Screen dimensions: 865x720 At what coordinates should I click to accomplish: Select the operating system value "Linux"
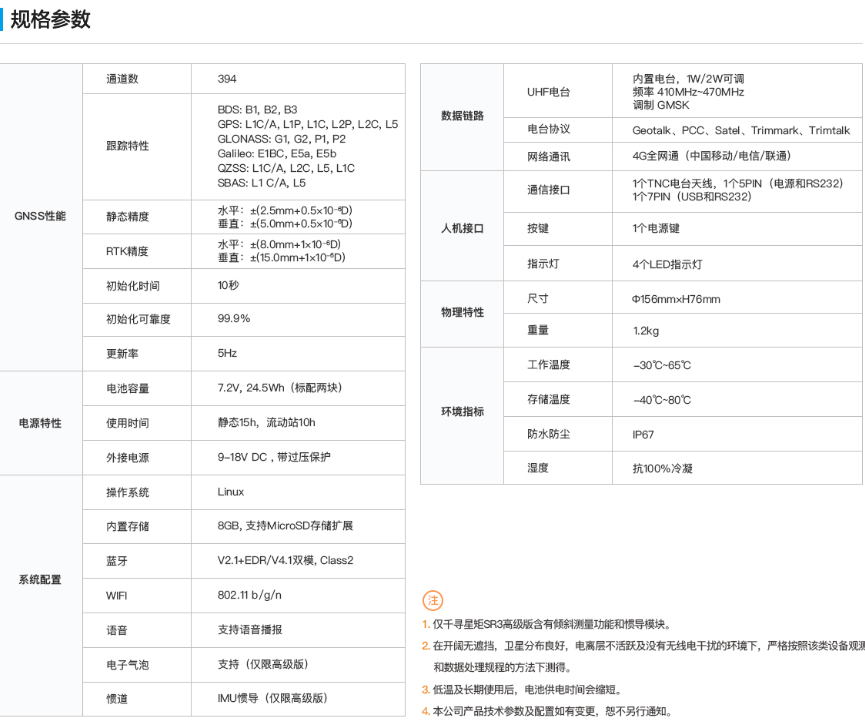tap(231, 492)
